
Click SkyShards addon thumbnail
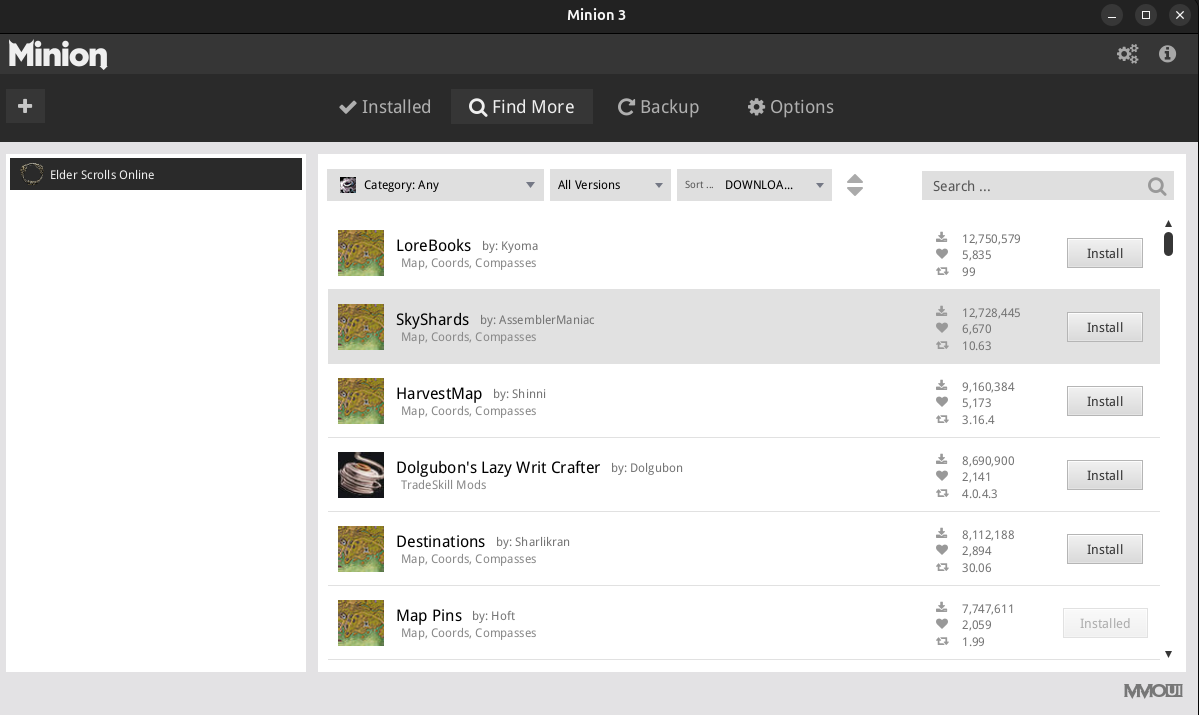361,327
